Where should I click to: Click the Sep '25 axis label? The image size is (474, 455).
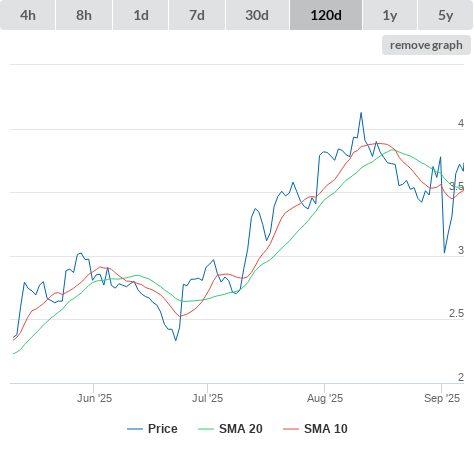pyautogui.click(x=442, y=398)
